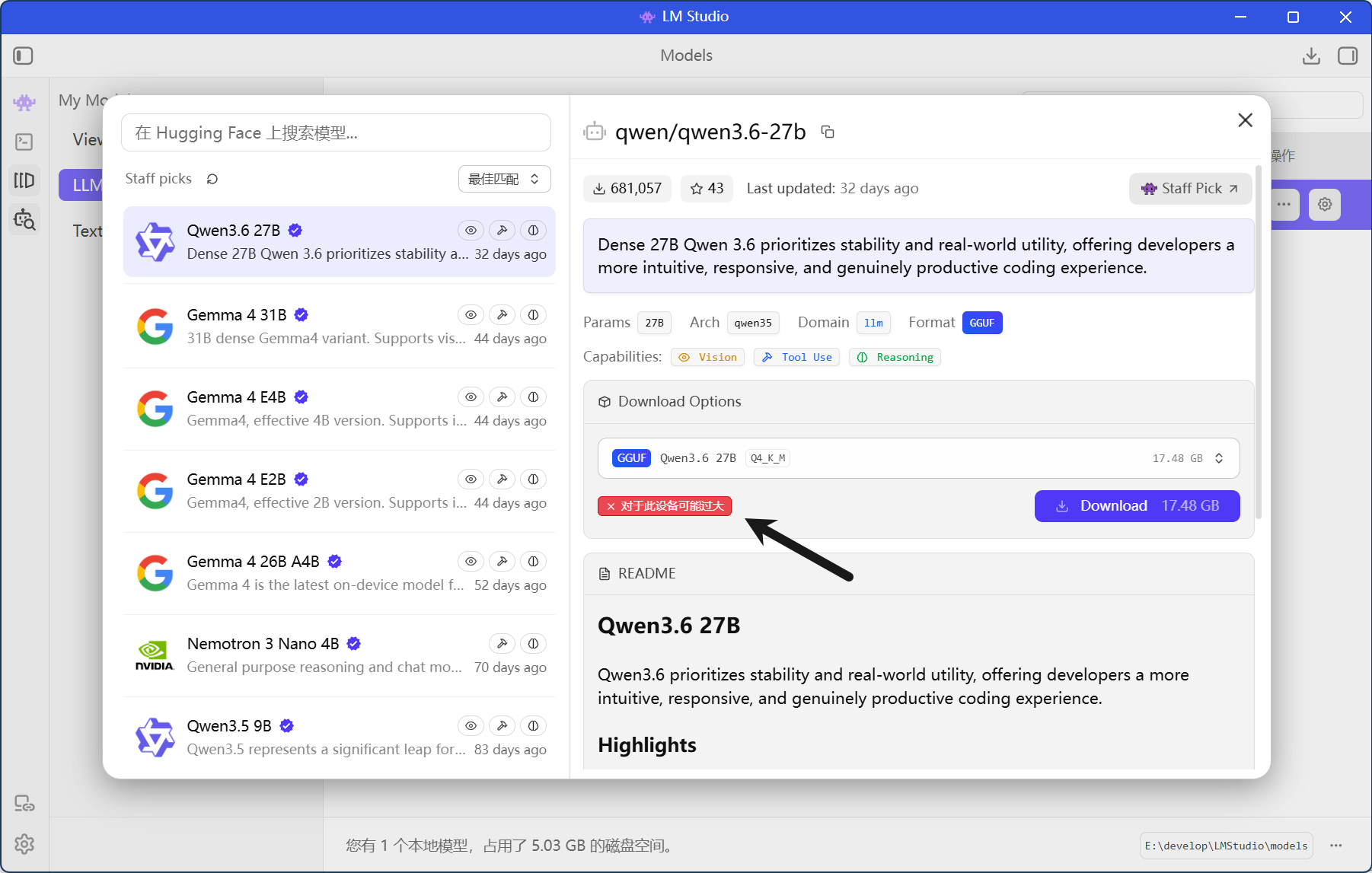
Task: Download the 17.48 GB model
Action: pos(1137,506)
